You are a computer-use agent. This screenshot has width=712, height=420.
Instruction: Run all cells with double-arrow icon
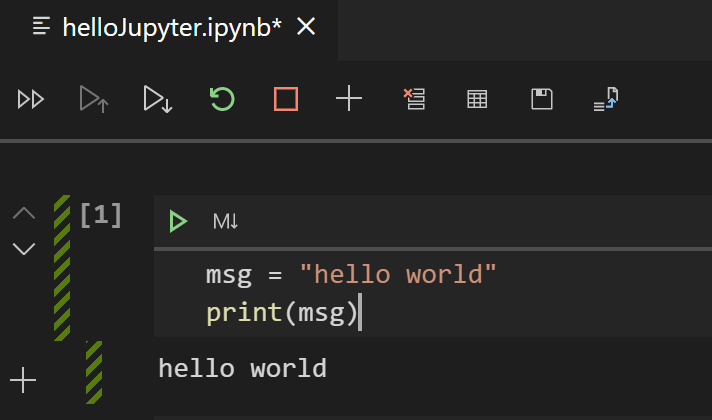pos(31,99)
